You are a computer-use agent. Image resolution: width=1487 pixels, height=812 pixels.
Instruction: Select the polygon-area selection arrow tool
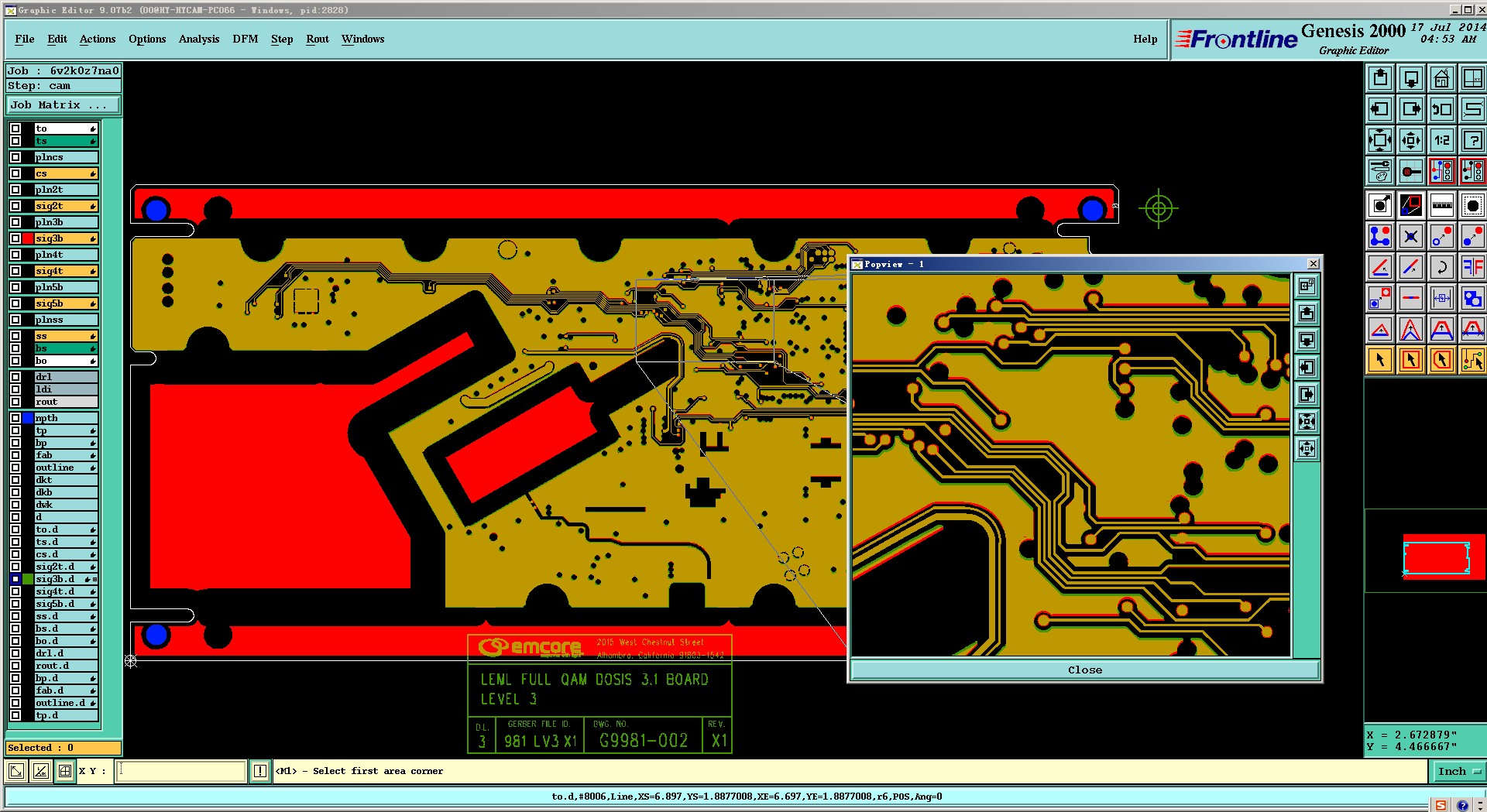tap(1442, 360)
